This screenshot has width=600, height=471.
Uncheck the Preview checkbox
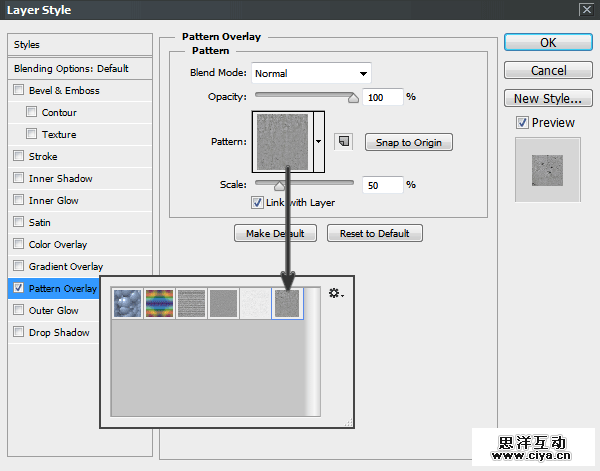click(x=522, y=123)
